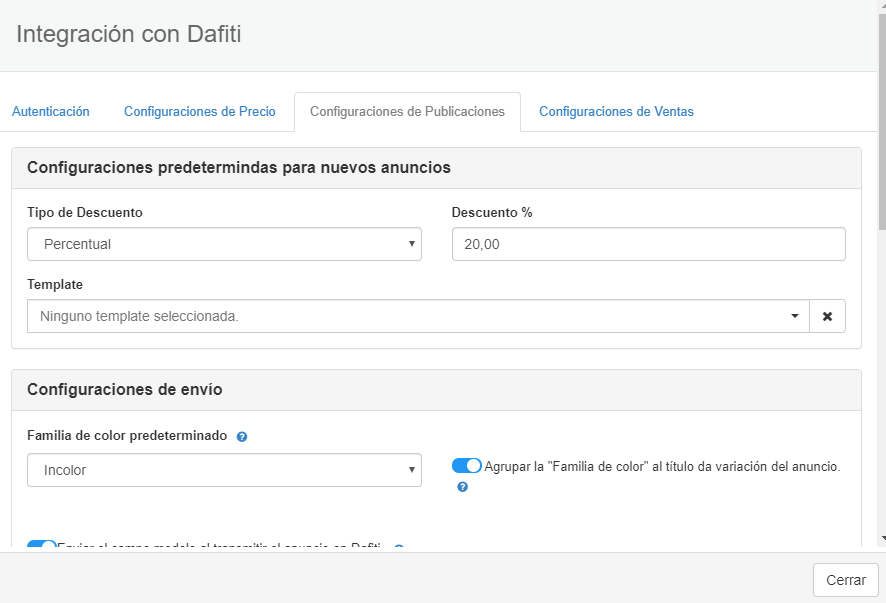Click the Cerrar button
886x603 pixels.
845,580
